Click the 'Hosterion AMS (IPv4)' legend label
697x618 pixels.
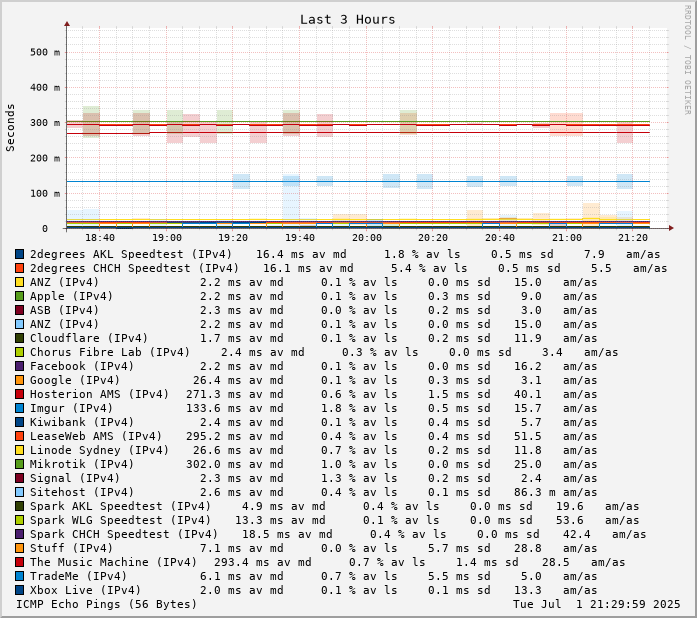[99, 394]
